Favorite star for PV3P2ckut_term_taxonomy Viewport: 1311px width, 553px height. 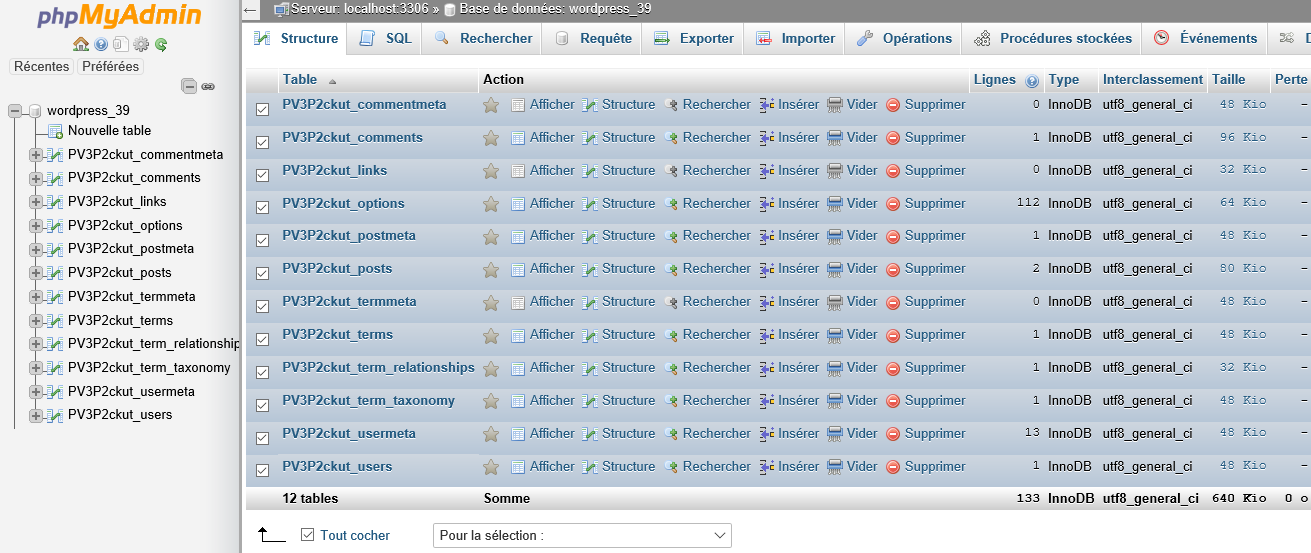[491, 401]
